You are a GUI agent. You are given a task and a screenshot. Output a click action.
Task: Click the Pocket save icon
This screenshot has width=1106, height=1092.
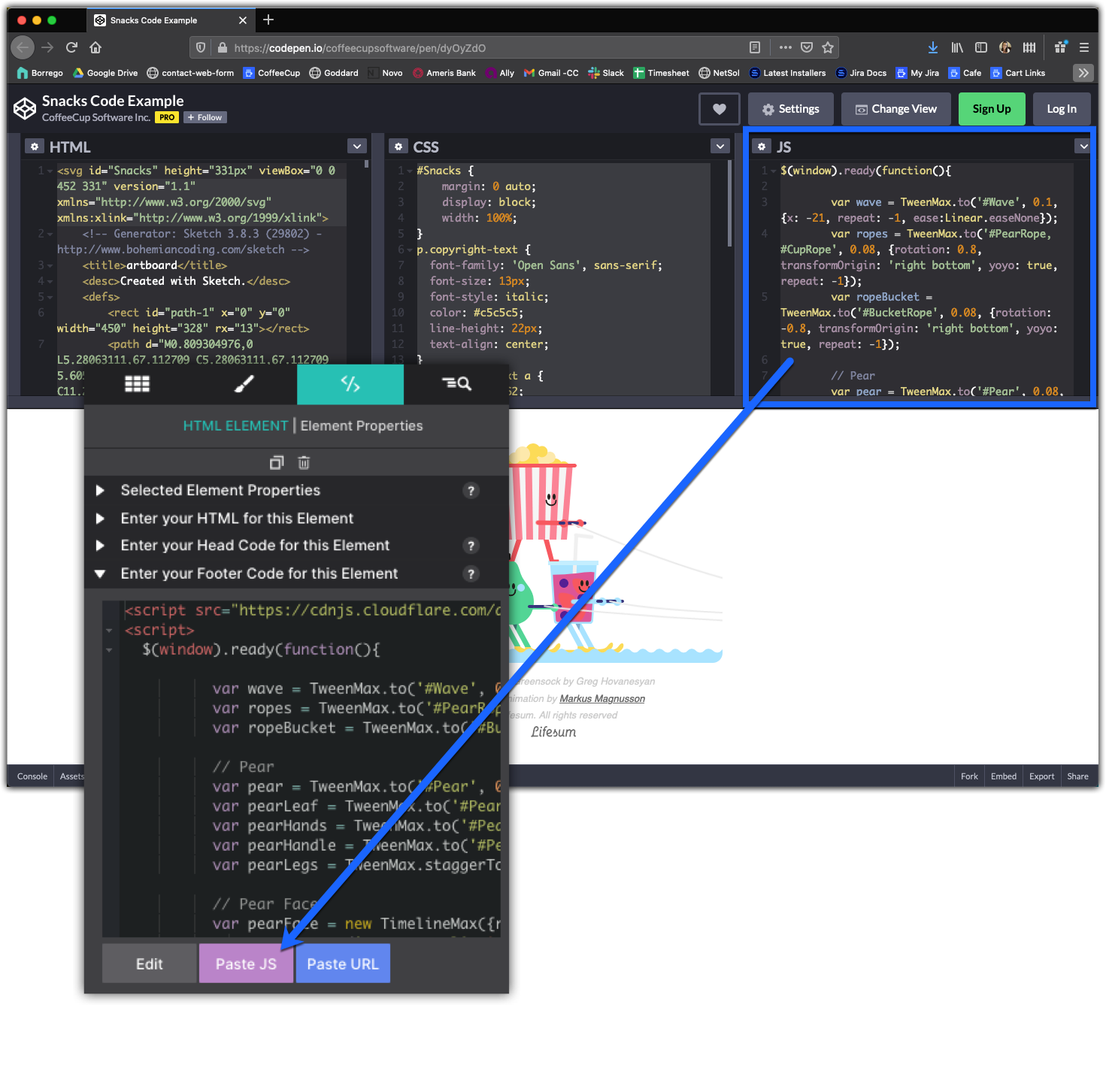click(x=807, y=47)
